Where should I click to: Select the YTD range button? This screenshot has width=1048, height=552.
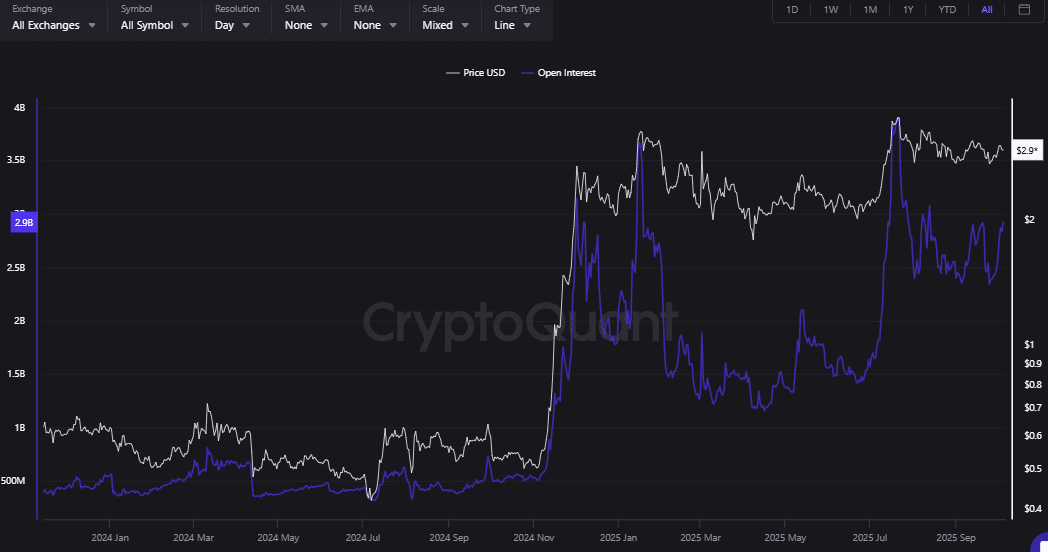coord(946,10)
